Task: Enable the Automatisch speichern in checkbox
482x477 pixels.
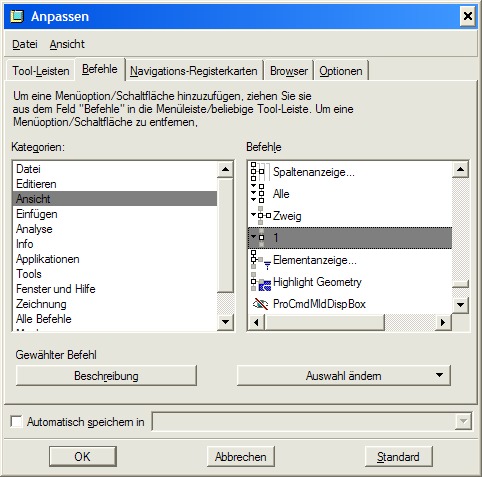Action: pos(16,421)
